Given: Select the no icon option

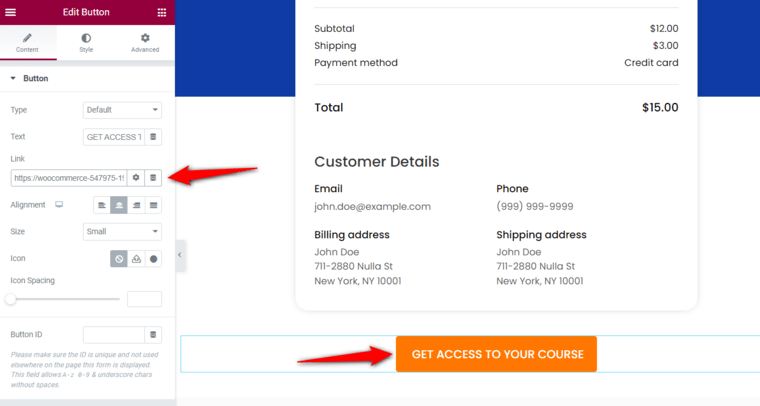Looking at the screenshot, I should click(119, 259).
